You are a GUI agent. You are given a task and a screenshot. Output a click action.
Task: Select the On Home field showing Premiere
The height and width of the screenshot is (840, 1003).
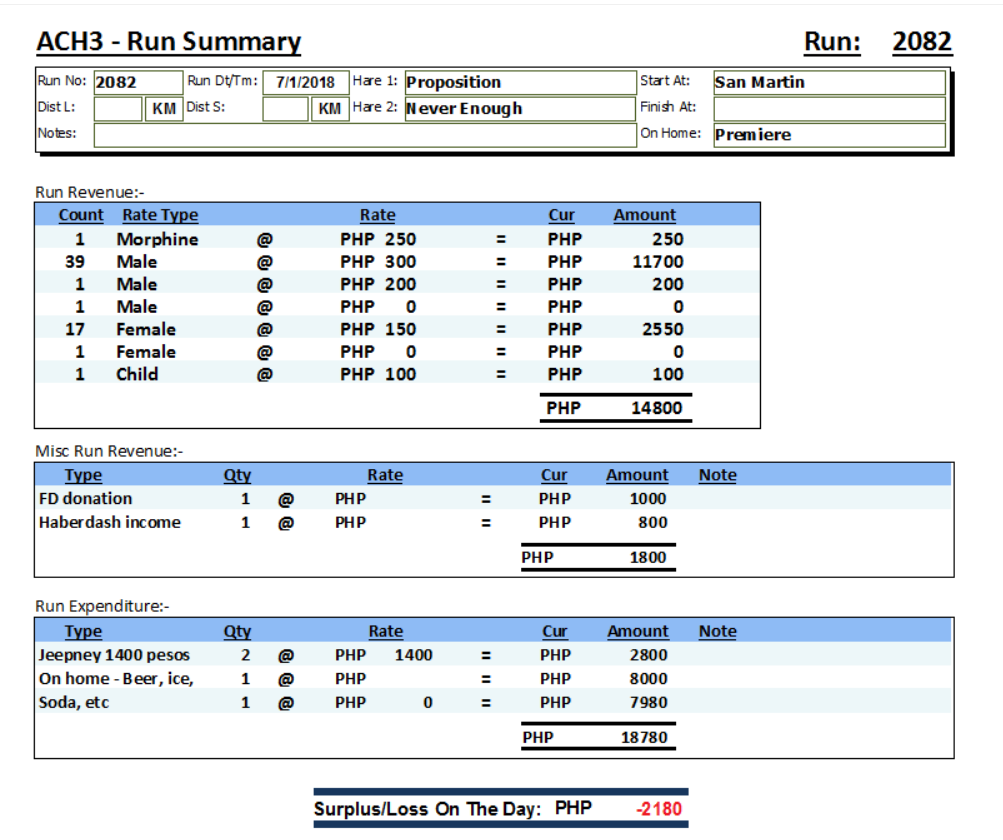[x=829, y=135]
